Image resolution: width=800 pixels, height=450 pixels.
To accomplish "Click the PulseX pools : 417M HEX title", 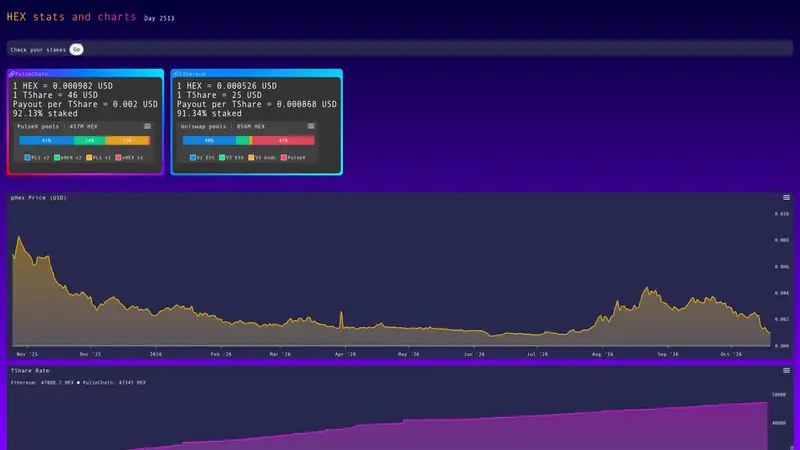I will 57,127.
